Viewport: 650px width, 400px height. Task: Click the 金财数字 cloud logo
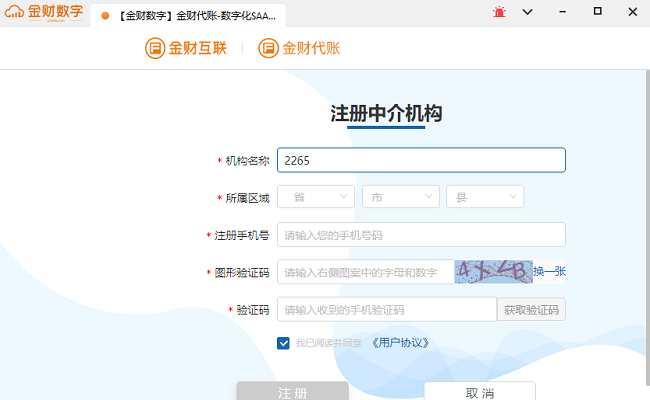click(x=44, y=12)
